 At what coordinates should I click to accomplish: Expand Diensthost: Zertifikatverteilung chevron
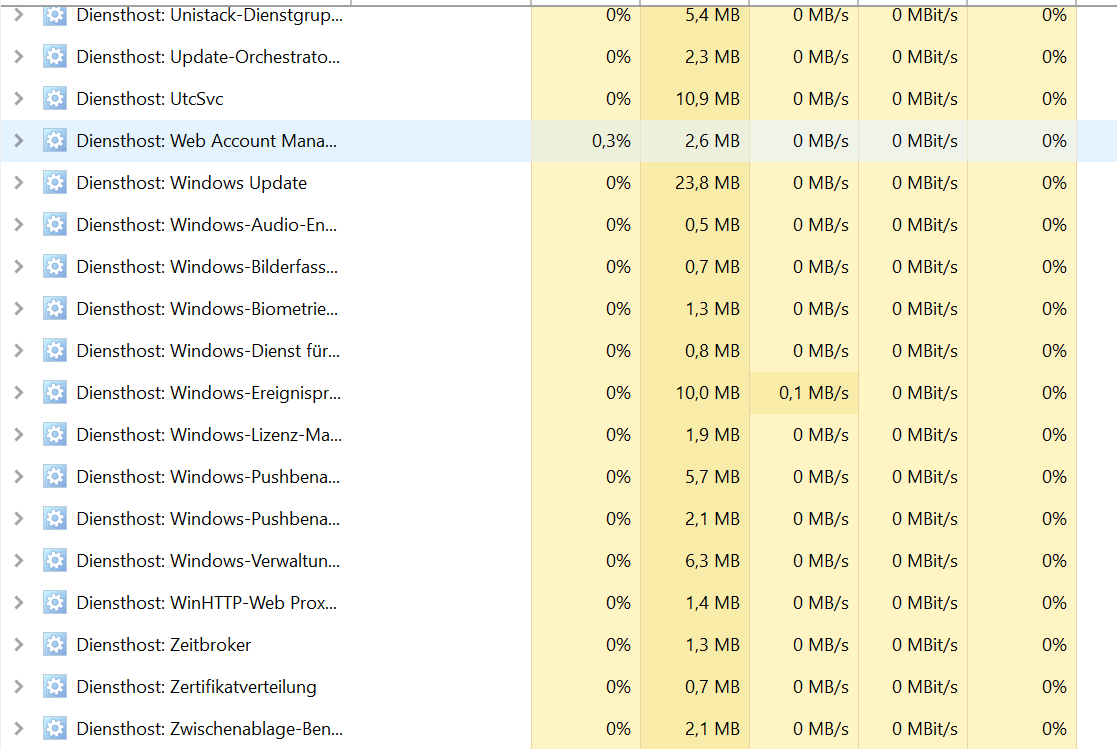coord(19,687)
